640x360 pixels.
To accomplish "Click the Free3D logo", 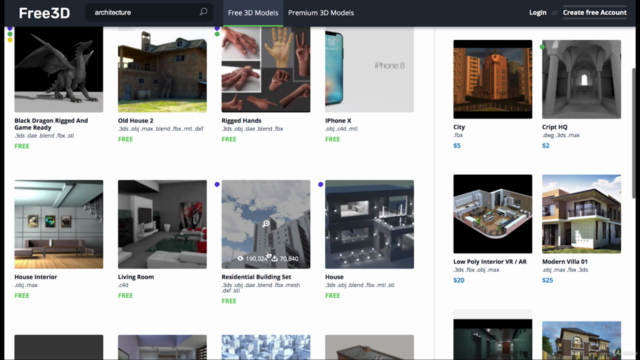I will tap(44, 13).
